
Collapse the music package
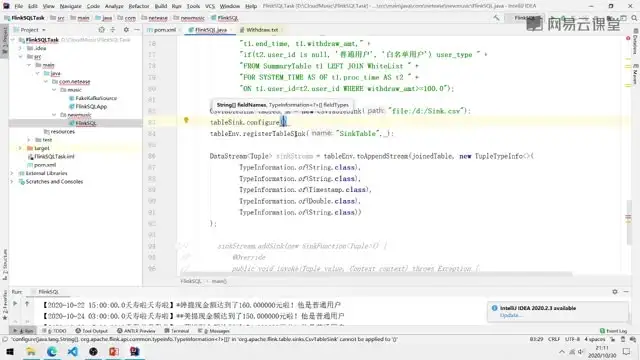(x=54, y=90)
